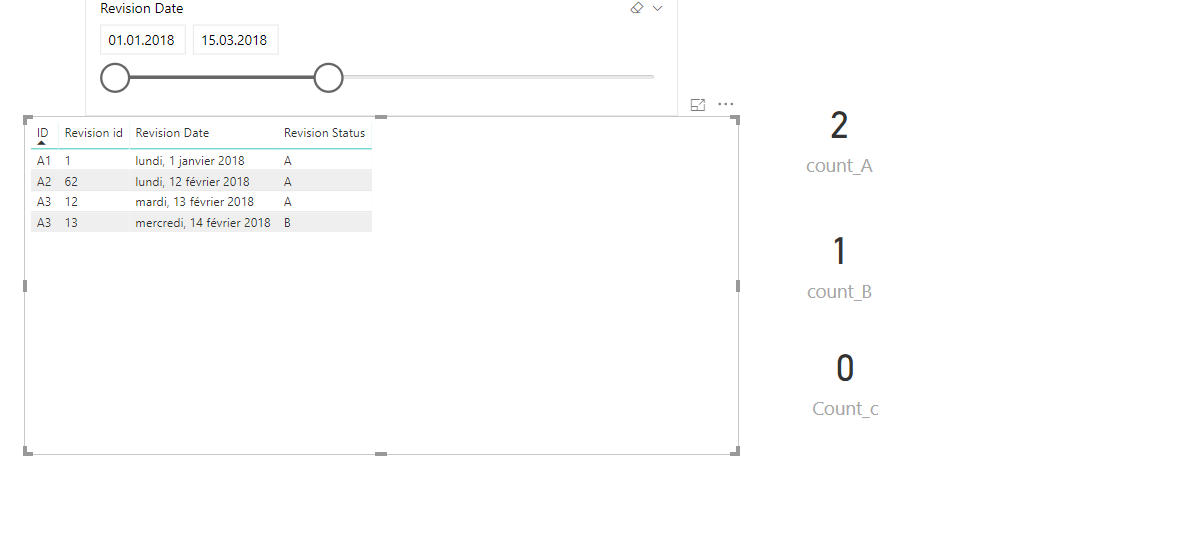This screenshot has height=548, width=1194.
Task: Open the slicer type dropdown chevron
Action: pos(658,8)
